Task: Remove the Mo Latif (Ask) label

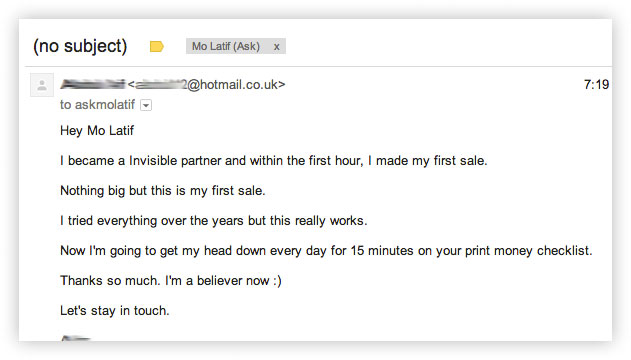Action: click(x=276, y=47)
